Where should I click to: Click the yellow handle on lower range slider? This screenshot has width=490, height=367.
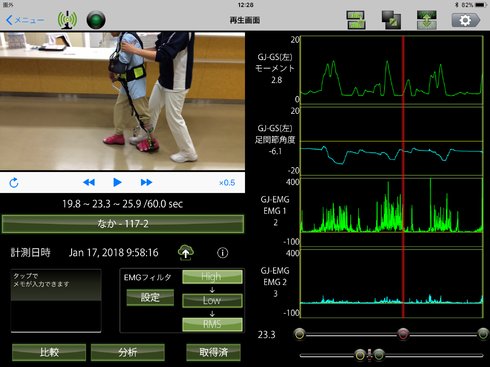click(360, 355)
